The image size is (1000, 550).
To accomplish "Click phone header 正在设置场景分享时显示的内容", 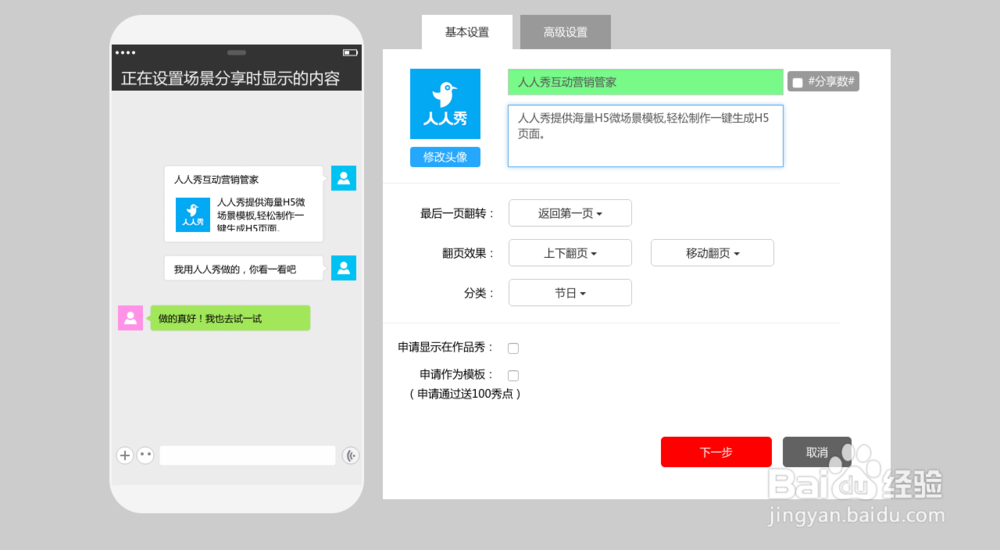I will coord(230,78).
